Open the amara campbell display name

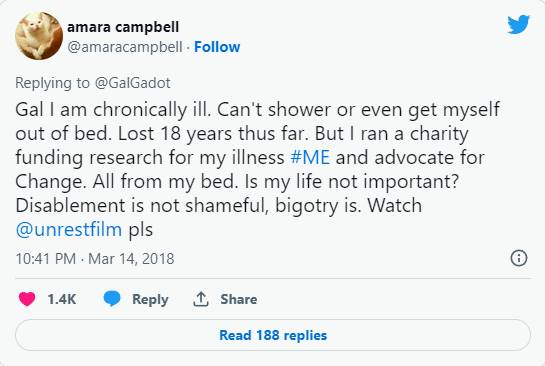click(x=123, y=27)
